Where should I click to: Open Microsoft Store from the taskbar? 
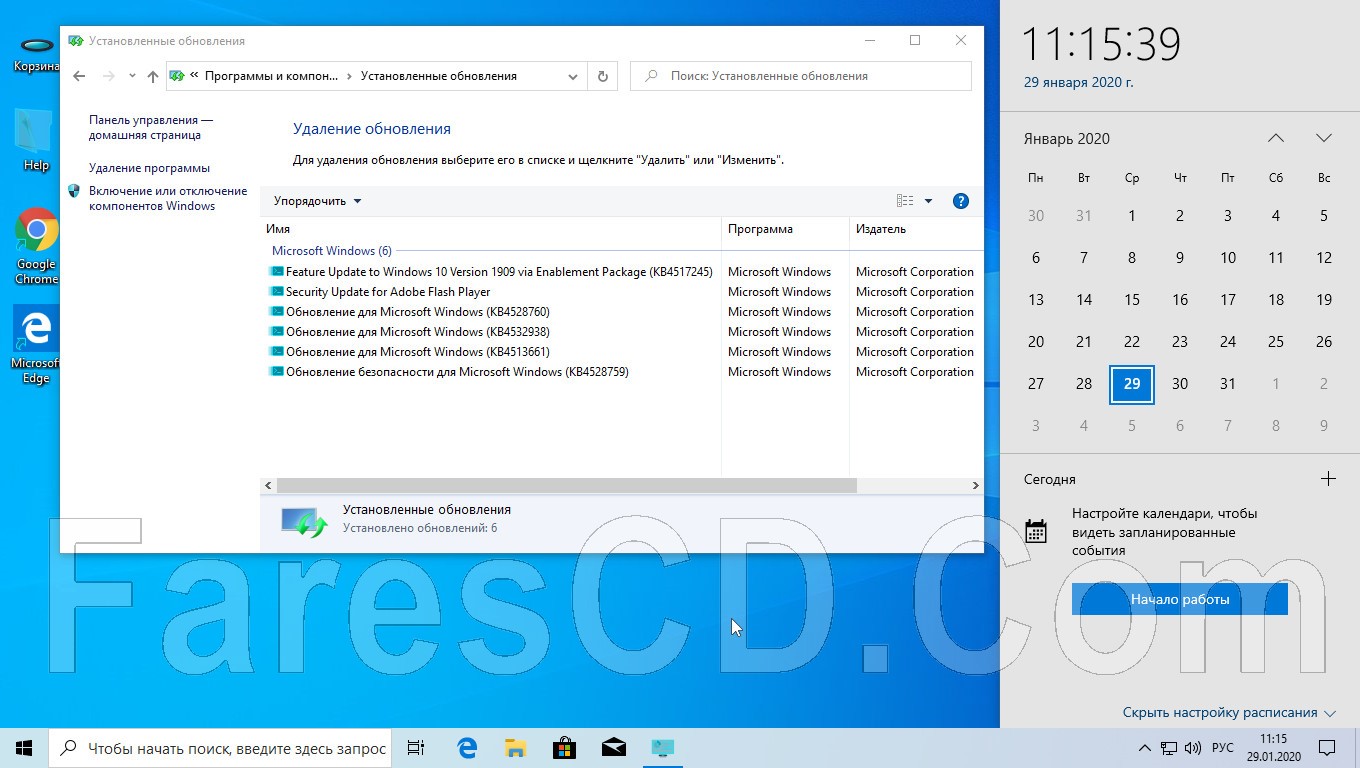click(565, 748)
